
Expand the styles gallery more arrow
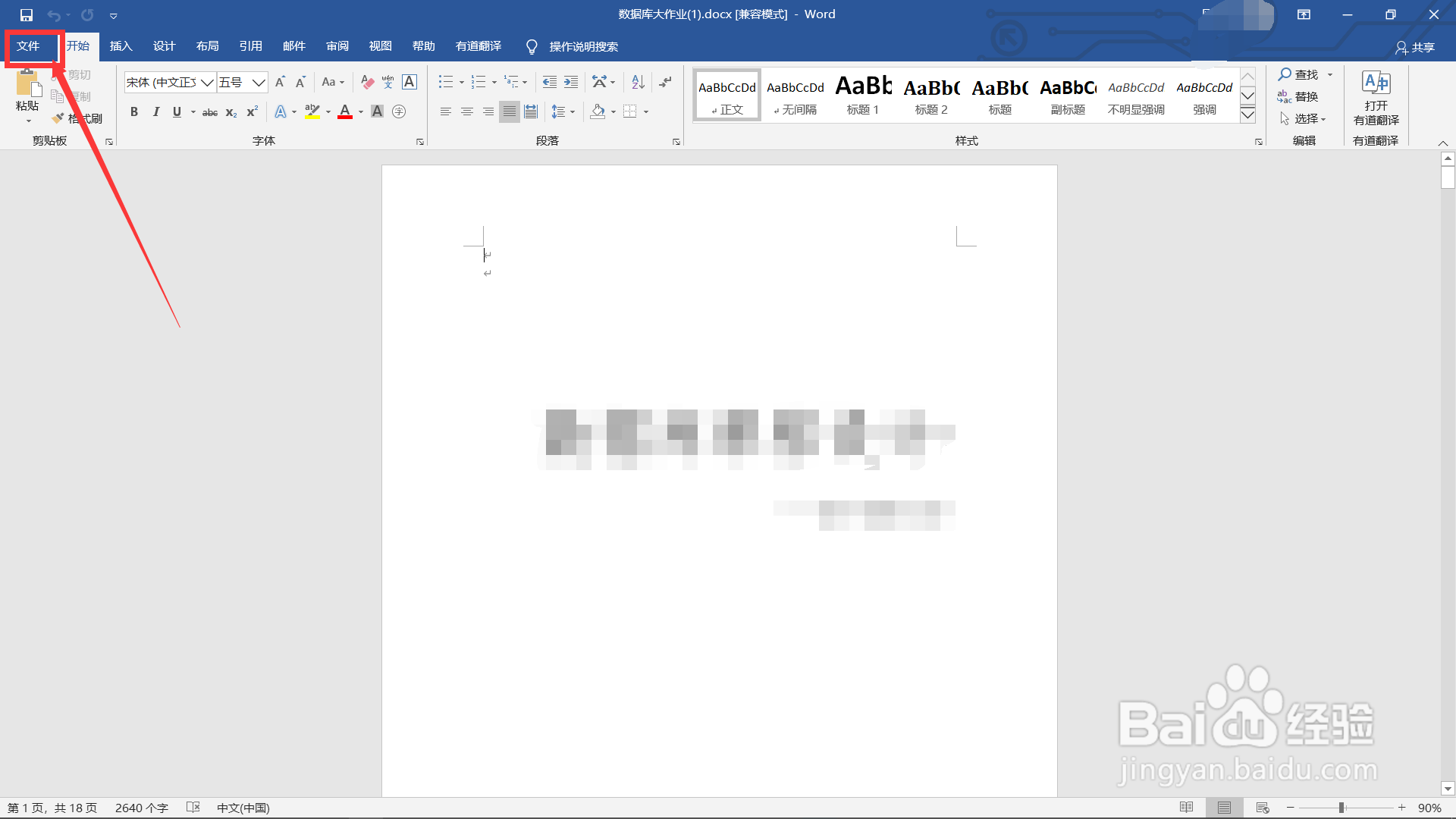click(1247, 115)
